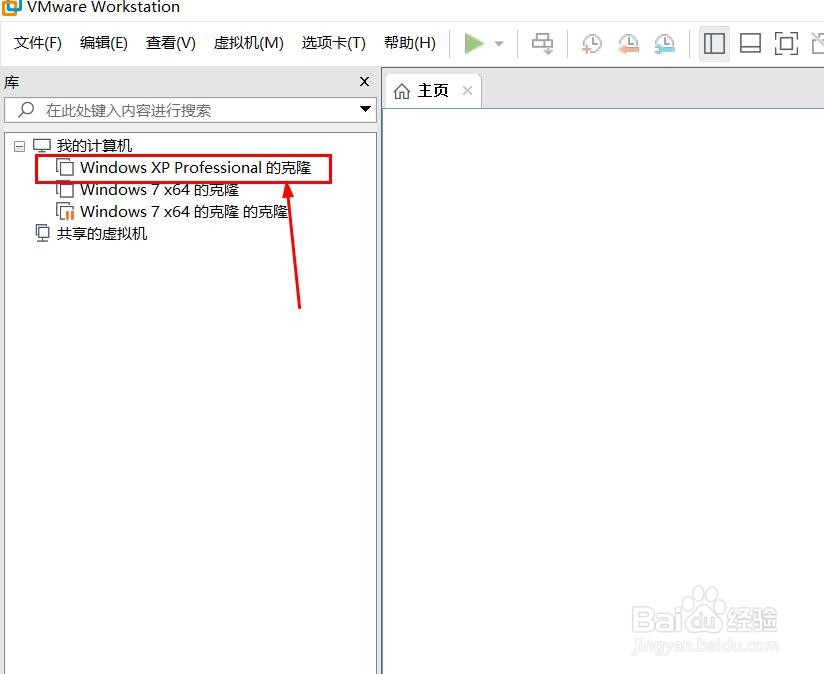The height and width of the screenshot is (674, 824).
Task: Open the 编辑(E) menu
Action: [104, 43]
